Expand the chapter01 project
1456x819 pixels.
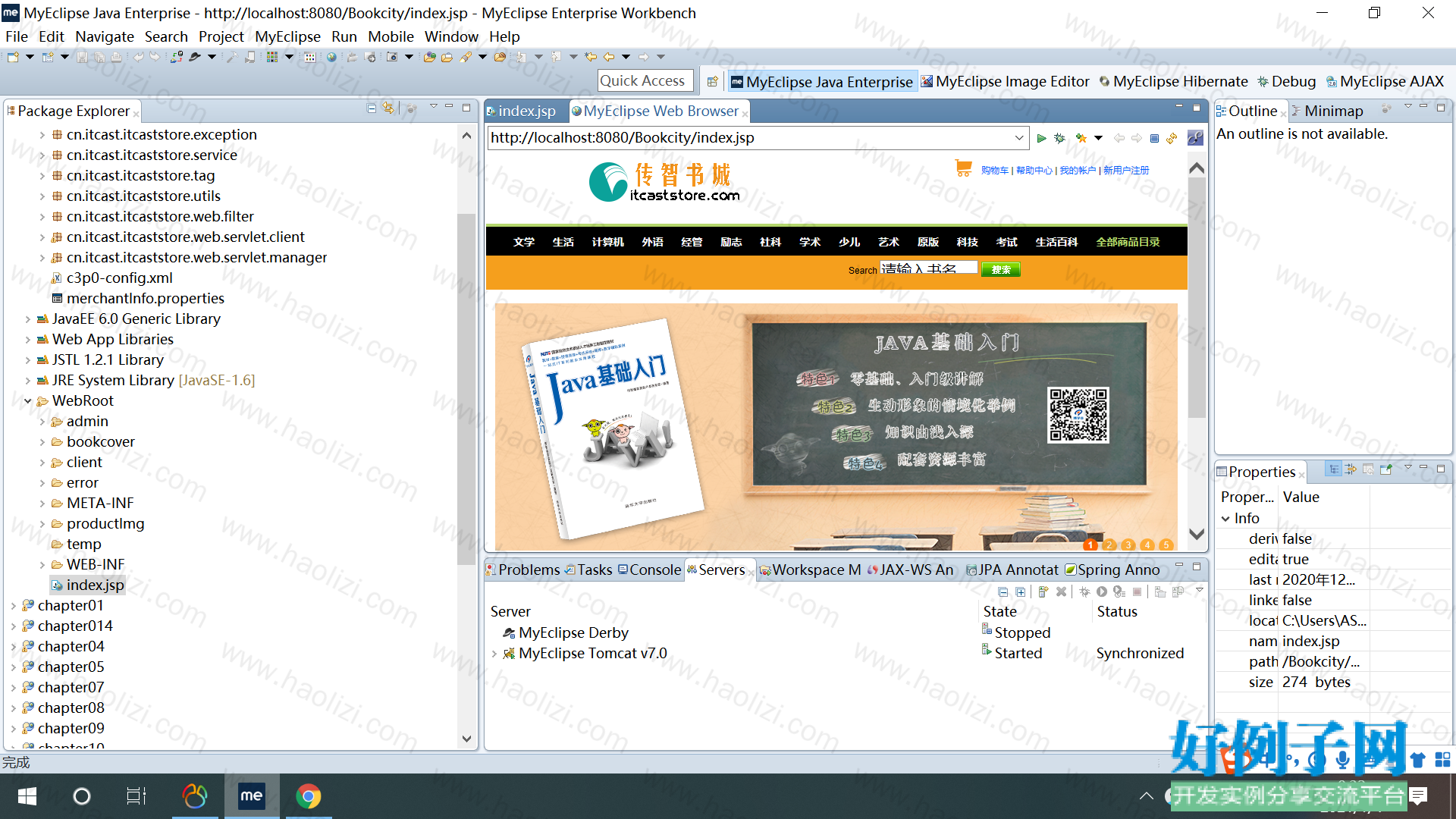(x=13, y=606)
